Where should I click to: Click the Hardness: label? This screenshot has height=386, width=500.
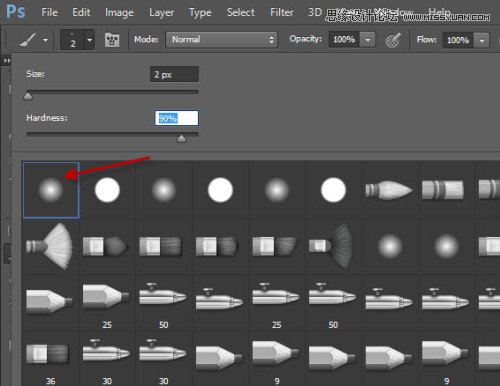click(x=47, y=118)
